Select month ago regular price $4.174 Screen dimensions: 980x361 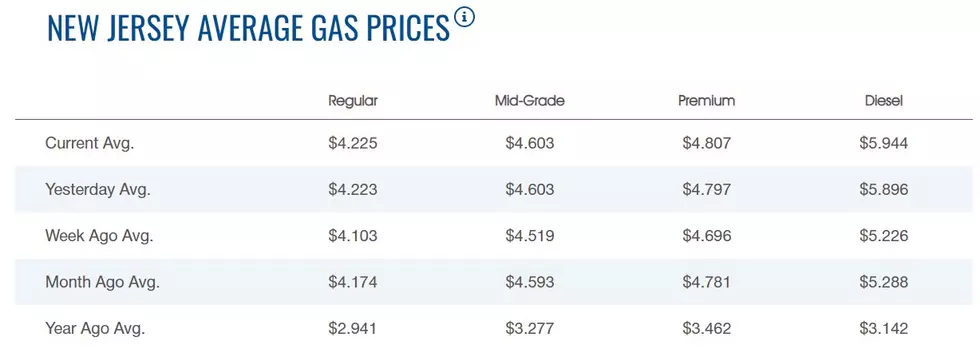(x=353, y=282)
